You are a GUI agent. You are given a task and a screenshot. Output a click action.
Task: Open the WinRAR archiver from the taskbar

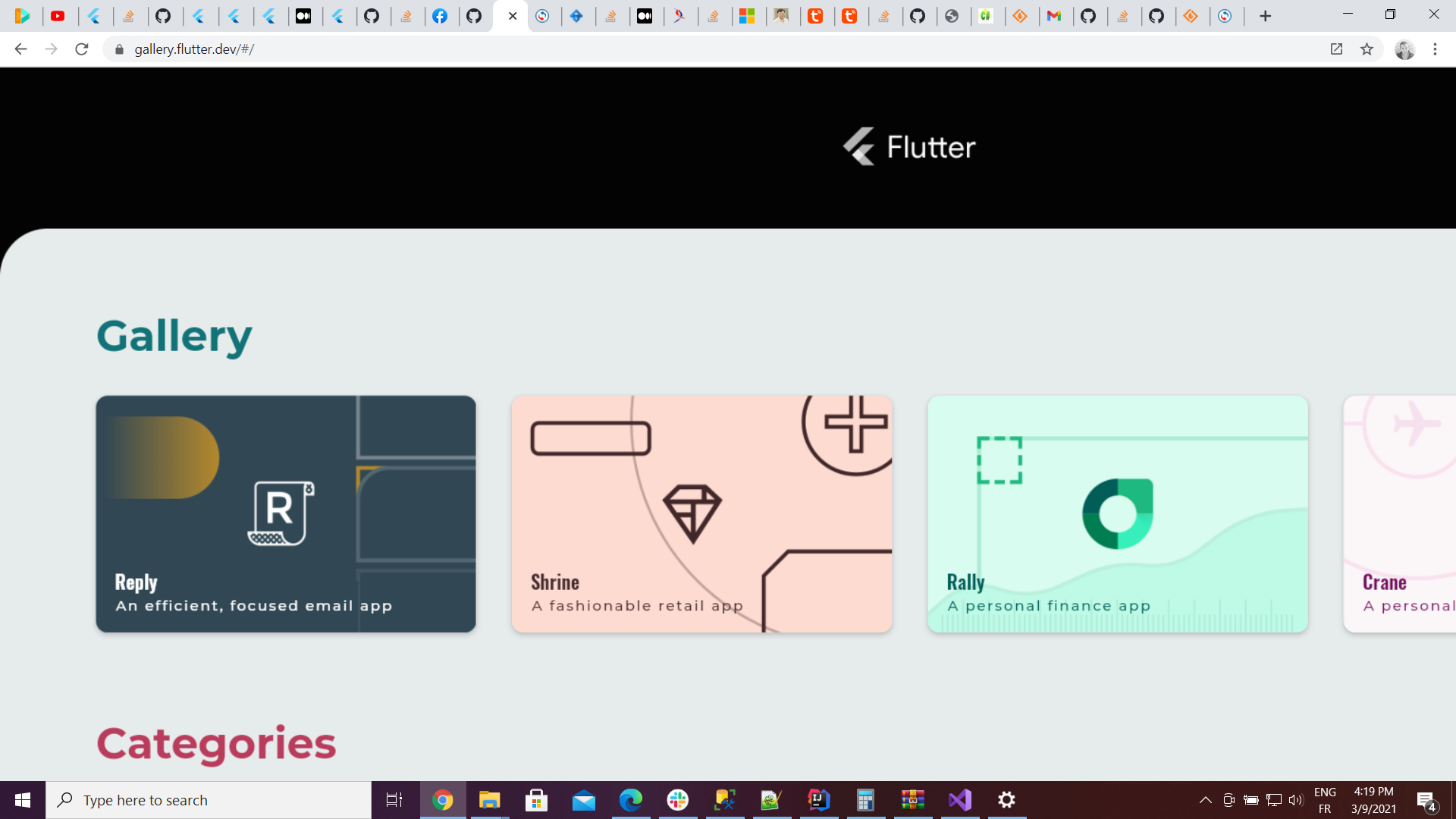(x=913, y=799)
